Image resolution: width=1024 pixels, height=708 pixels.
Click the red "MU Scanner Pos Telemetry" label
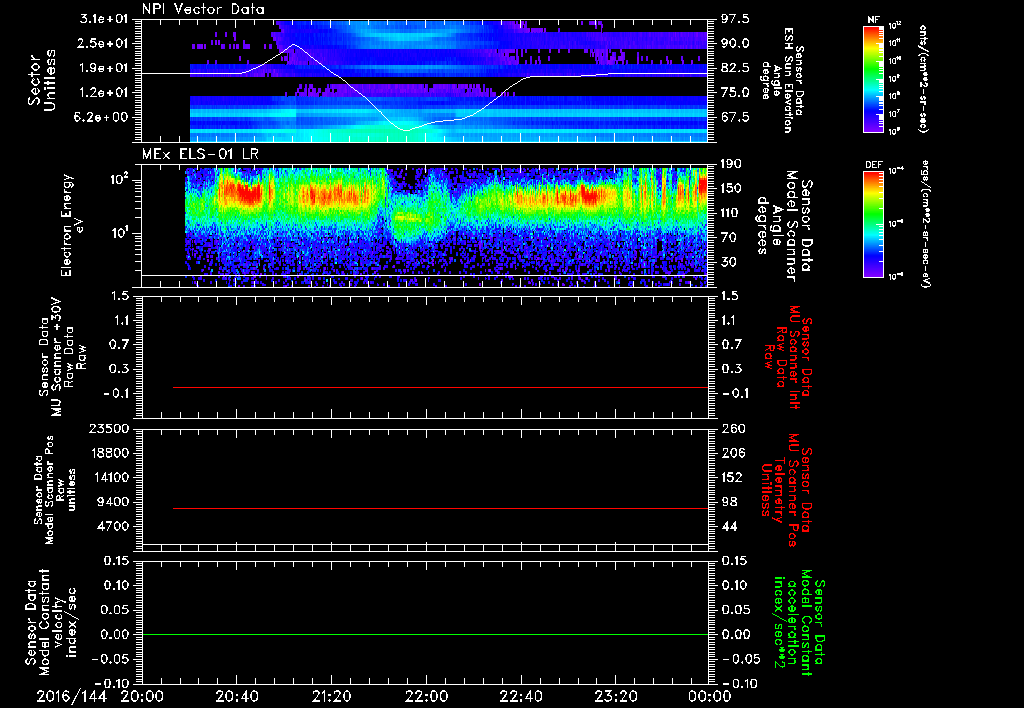pos(786,490)
